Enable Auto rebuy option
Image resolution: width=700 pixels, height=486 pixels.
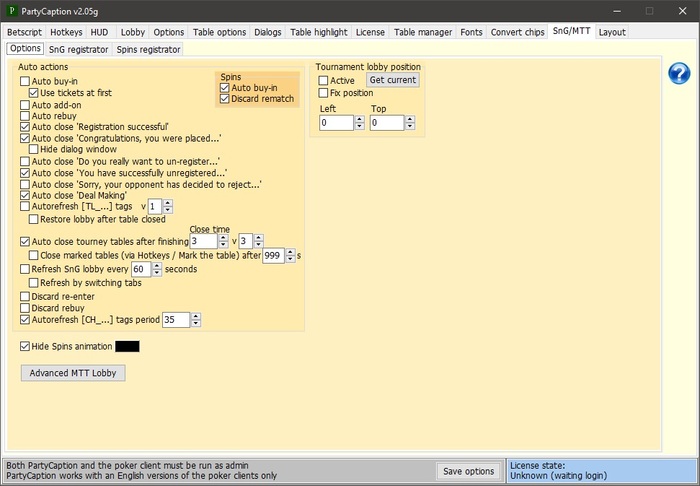click(x=25, y=116)
